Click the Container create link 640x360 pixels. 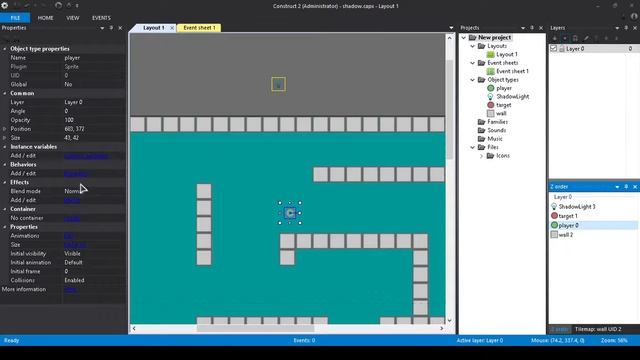tap(72, 218)
